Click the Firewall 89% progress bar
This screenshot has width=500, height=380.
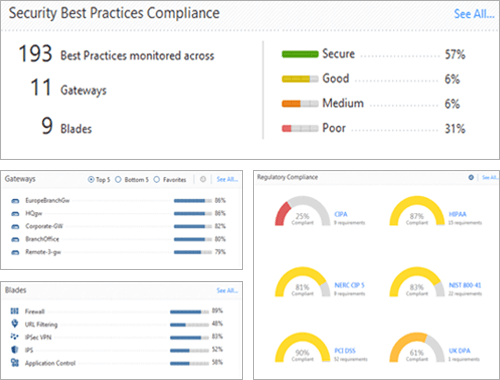coord(189,312)
